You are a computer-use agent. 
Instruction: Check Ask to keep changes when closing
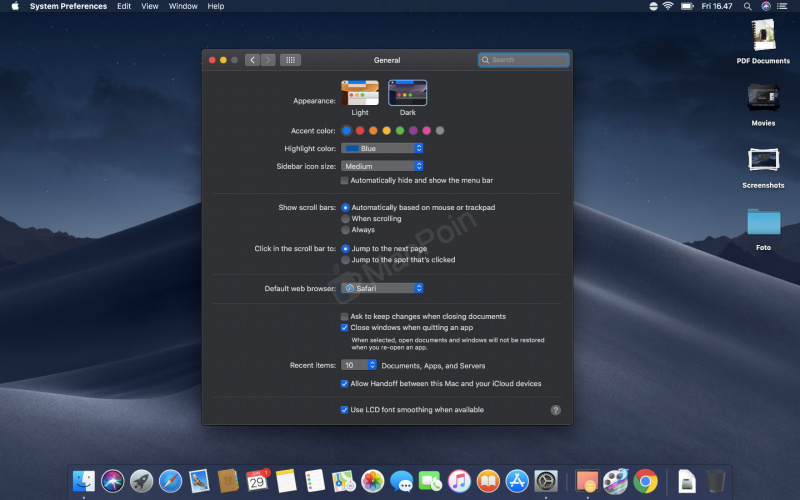tap(344, 317)
